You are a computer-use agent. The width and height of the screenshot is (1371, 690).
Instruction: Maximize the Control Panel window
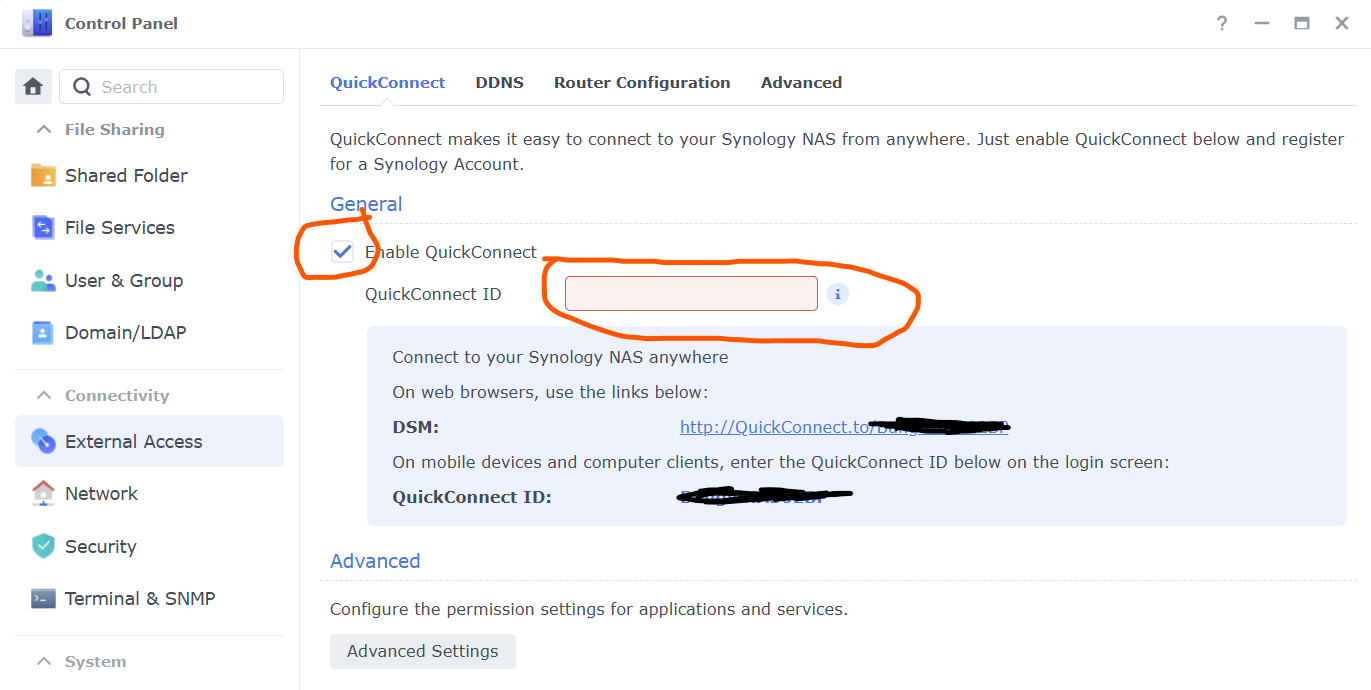click(x=1302, y=23)
